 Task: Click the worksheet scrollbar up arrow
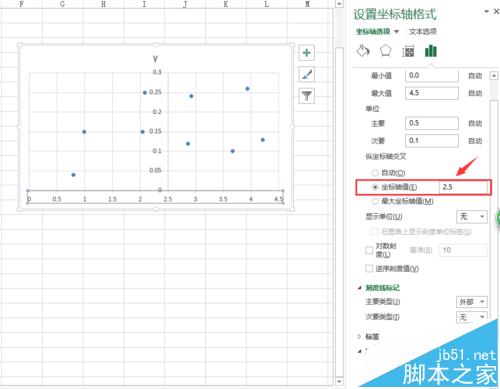coord(339,4)
